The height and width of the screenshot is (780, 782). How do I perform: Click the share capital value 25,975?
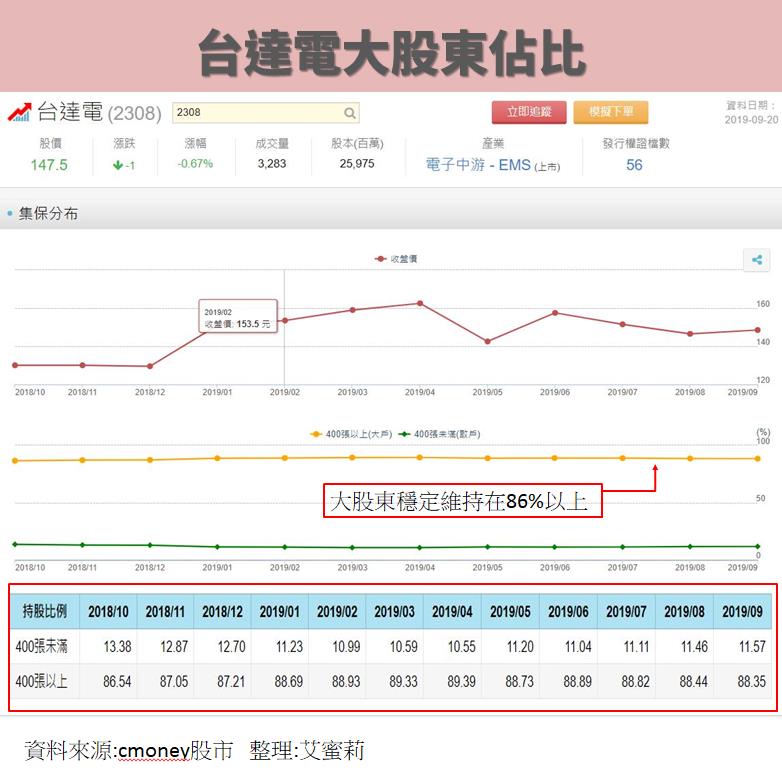[x=357, y=164]
